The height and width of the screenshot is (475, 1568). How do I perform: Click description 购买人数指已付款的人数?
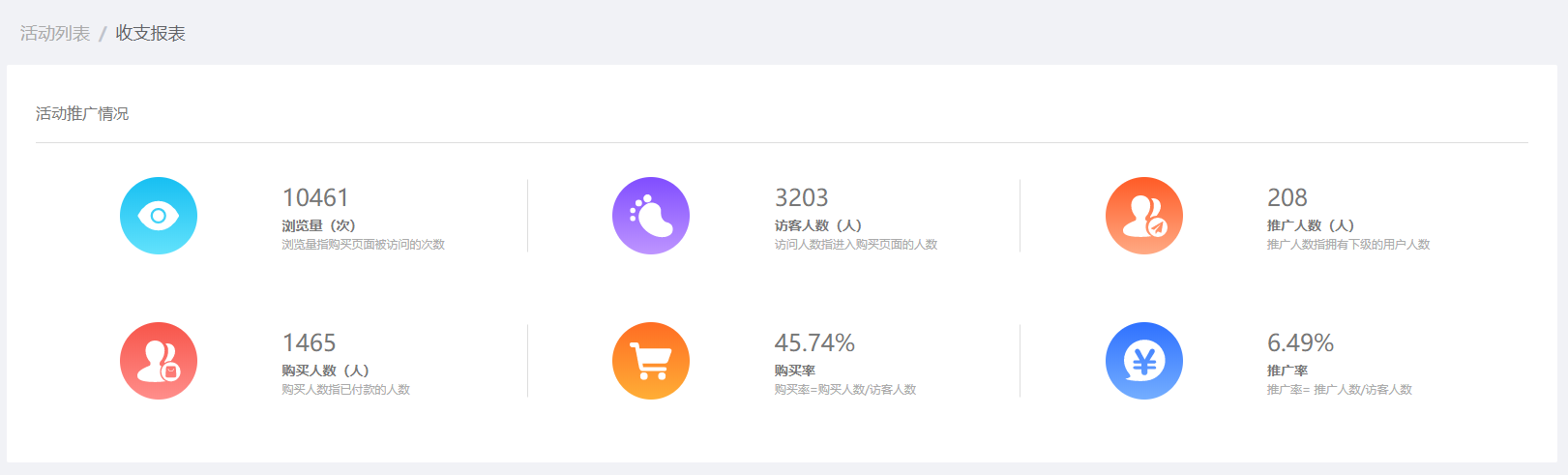346,390
